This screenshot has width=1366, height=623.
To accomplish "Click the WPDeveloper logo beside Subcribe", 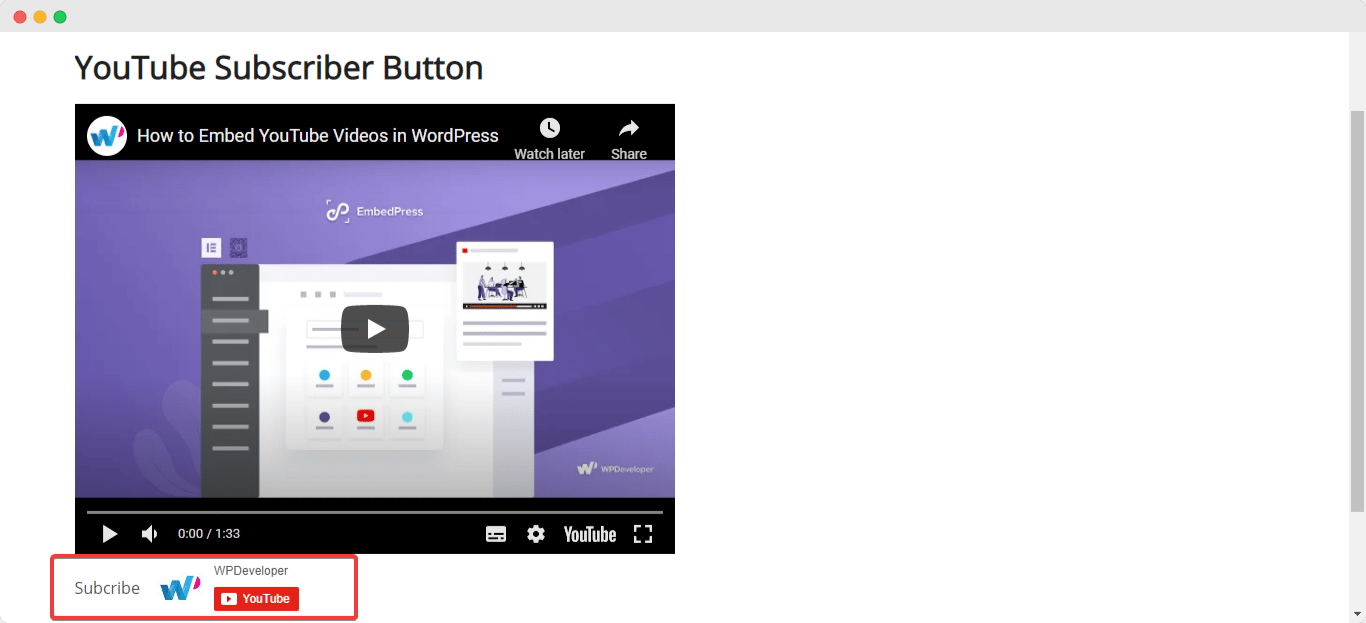I will click(179, 588).
